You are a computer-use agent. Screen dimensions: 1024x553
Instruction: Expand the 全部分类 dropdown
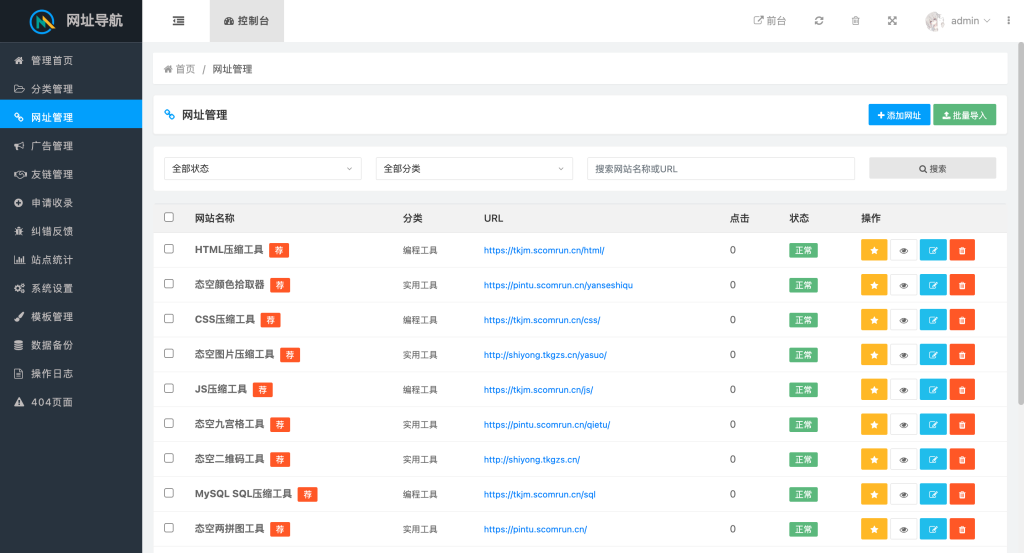[474, 168]
